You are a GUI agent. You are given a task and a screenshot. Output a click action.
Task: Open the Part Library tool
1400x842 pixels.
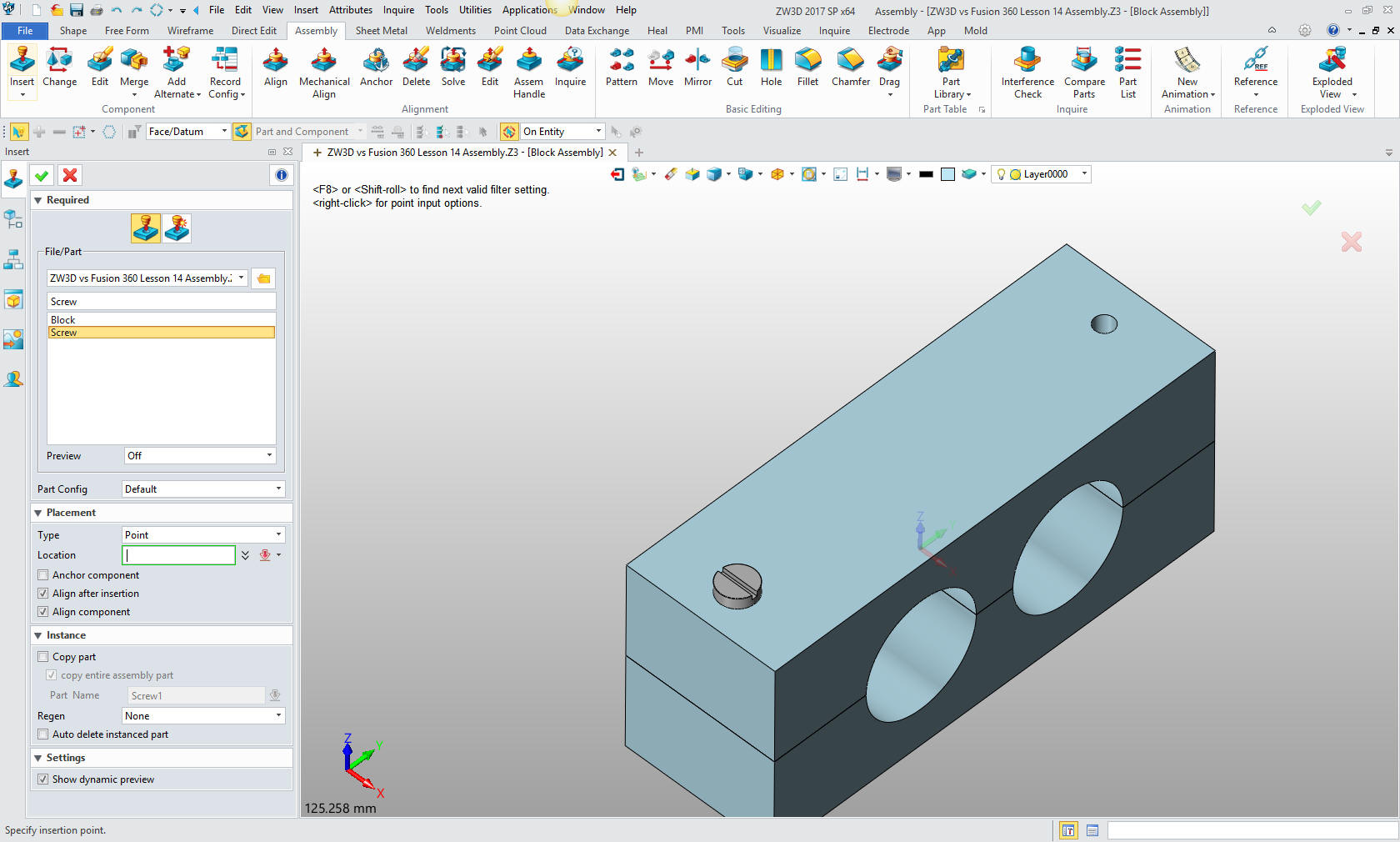(951, 73)
